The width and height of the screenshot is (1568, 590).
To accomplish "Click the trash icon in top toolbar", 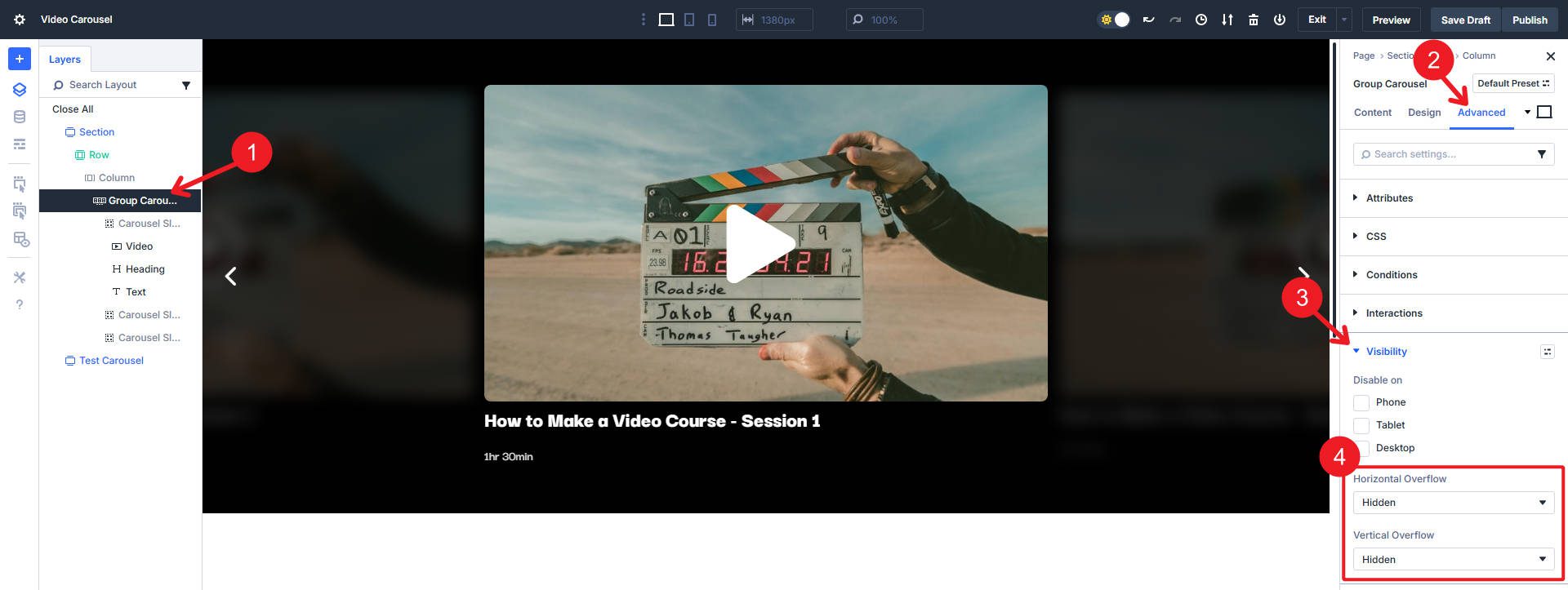I will (1253, 20).
